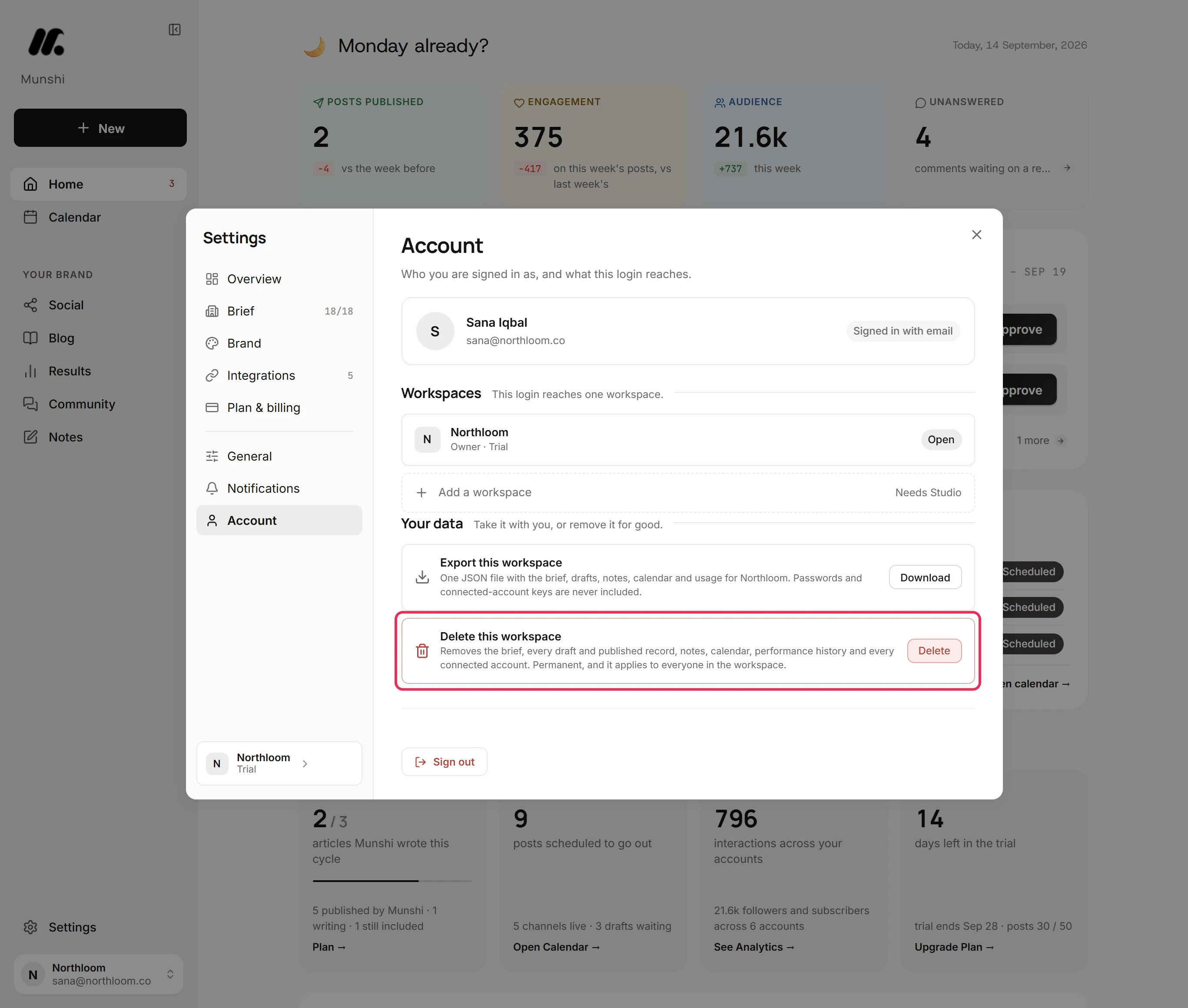Click the Settings gear icon in sidebar
The image size is (1188, 1008).
point(31,927)
